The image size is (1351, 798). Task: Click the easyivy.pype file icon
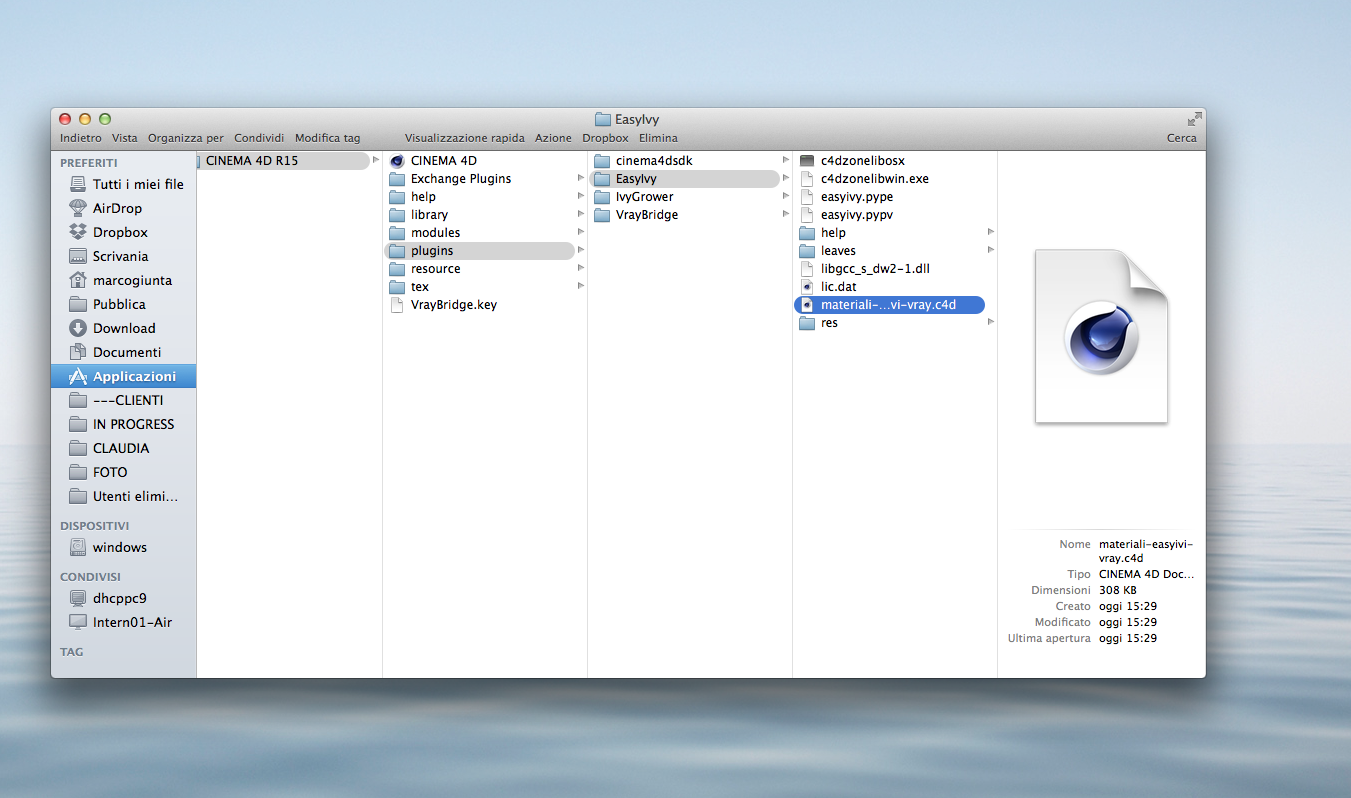click(x=808, y=197)
